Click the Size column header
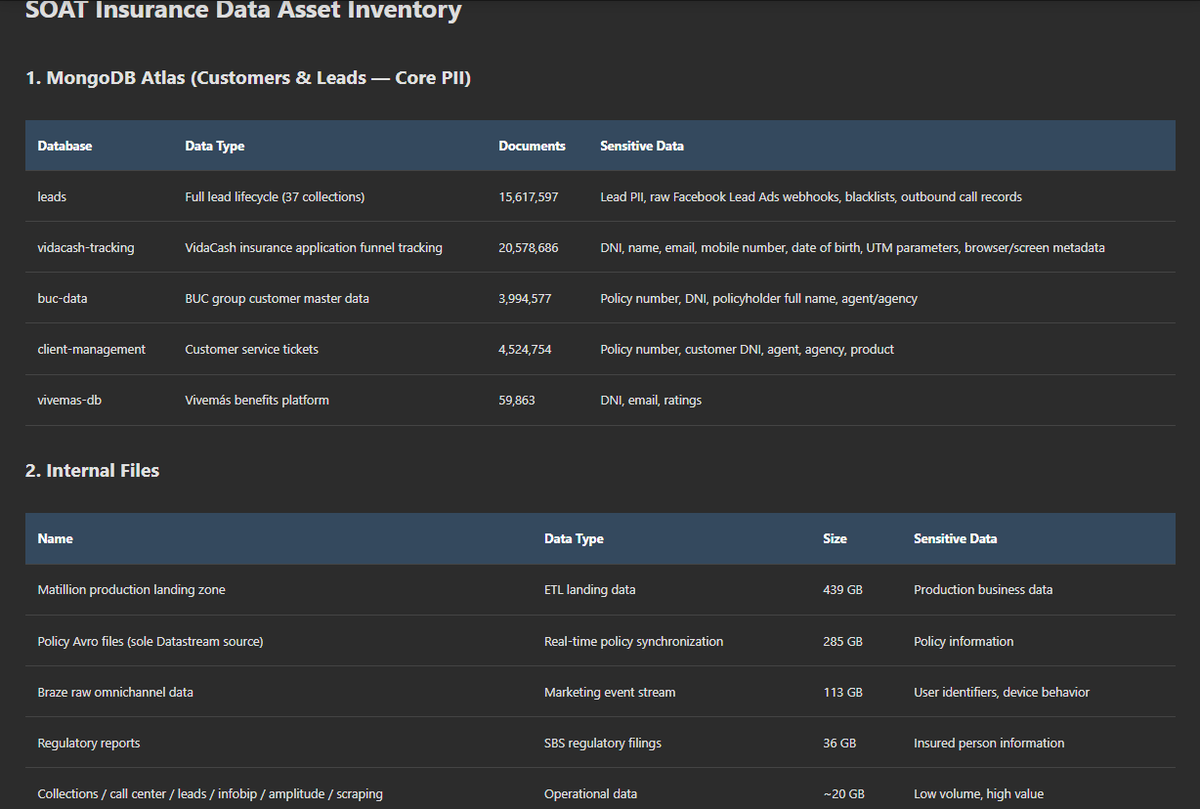The height and width of the screenshot is (809, 1200). [835, 538]
